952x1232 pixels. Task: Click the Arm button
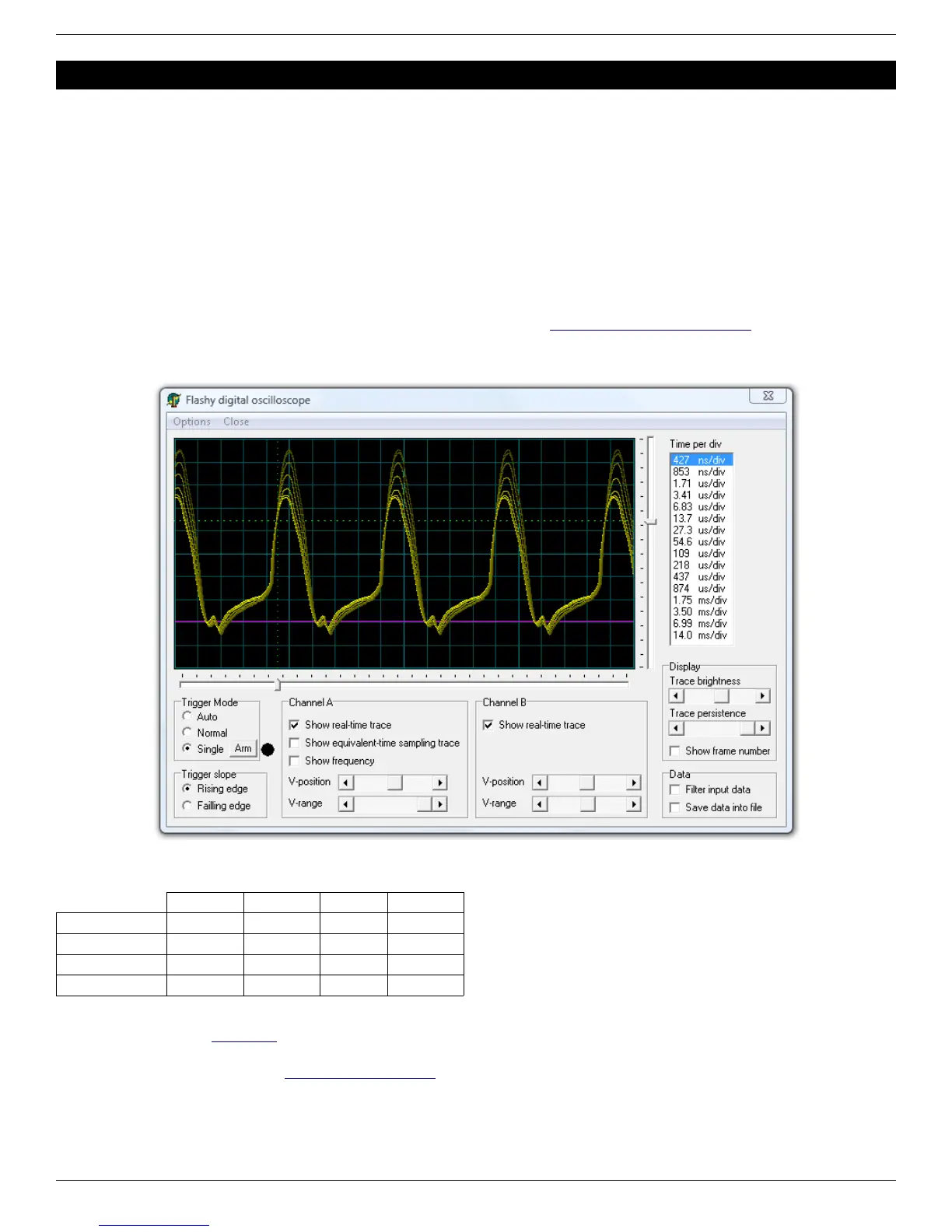pyautogui.click(x=243, y=749)
